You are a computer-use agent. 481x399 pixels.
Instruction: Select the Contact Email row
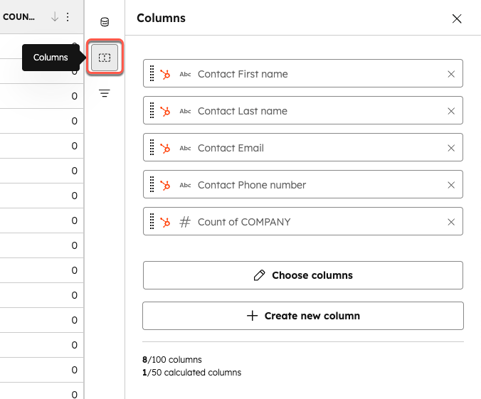(303, 147)
